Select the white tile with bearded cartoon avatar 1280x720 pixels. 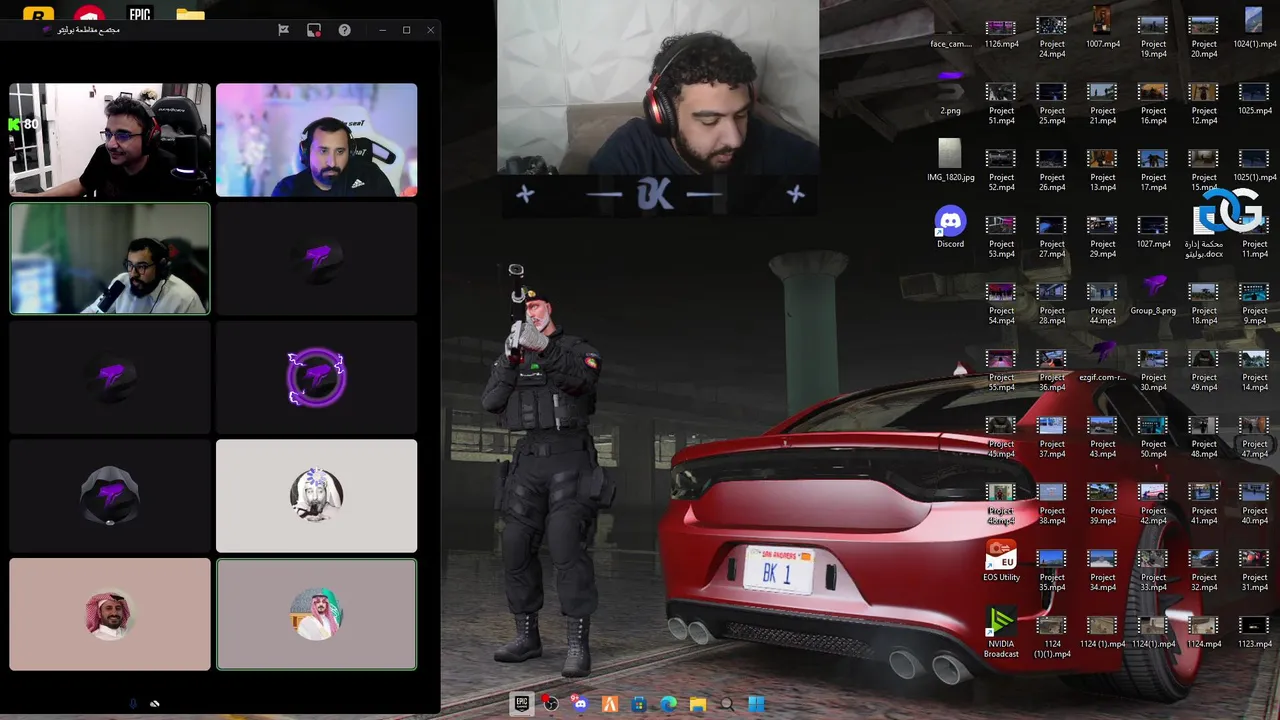[x=316, y=496]
